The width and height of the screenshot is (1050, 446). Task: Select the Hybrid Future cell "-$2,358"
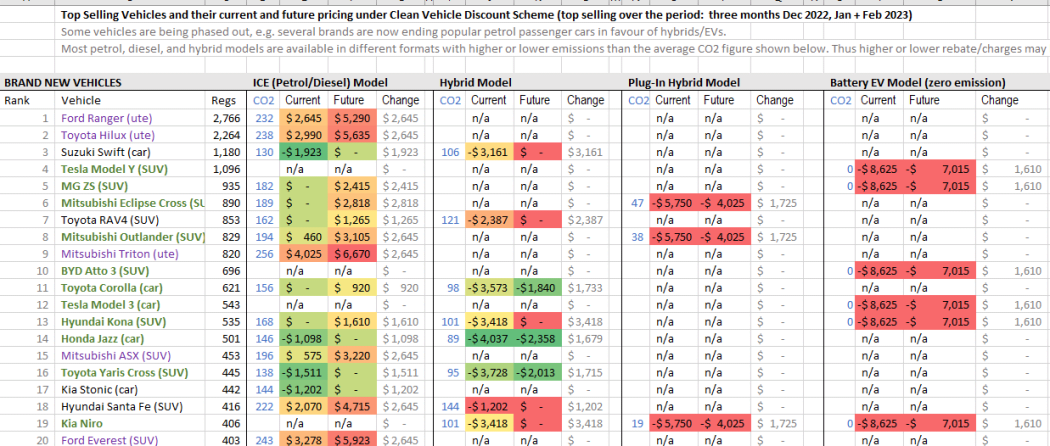tap(539, 339)
